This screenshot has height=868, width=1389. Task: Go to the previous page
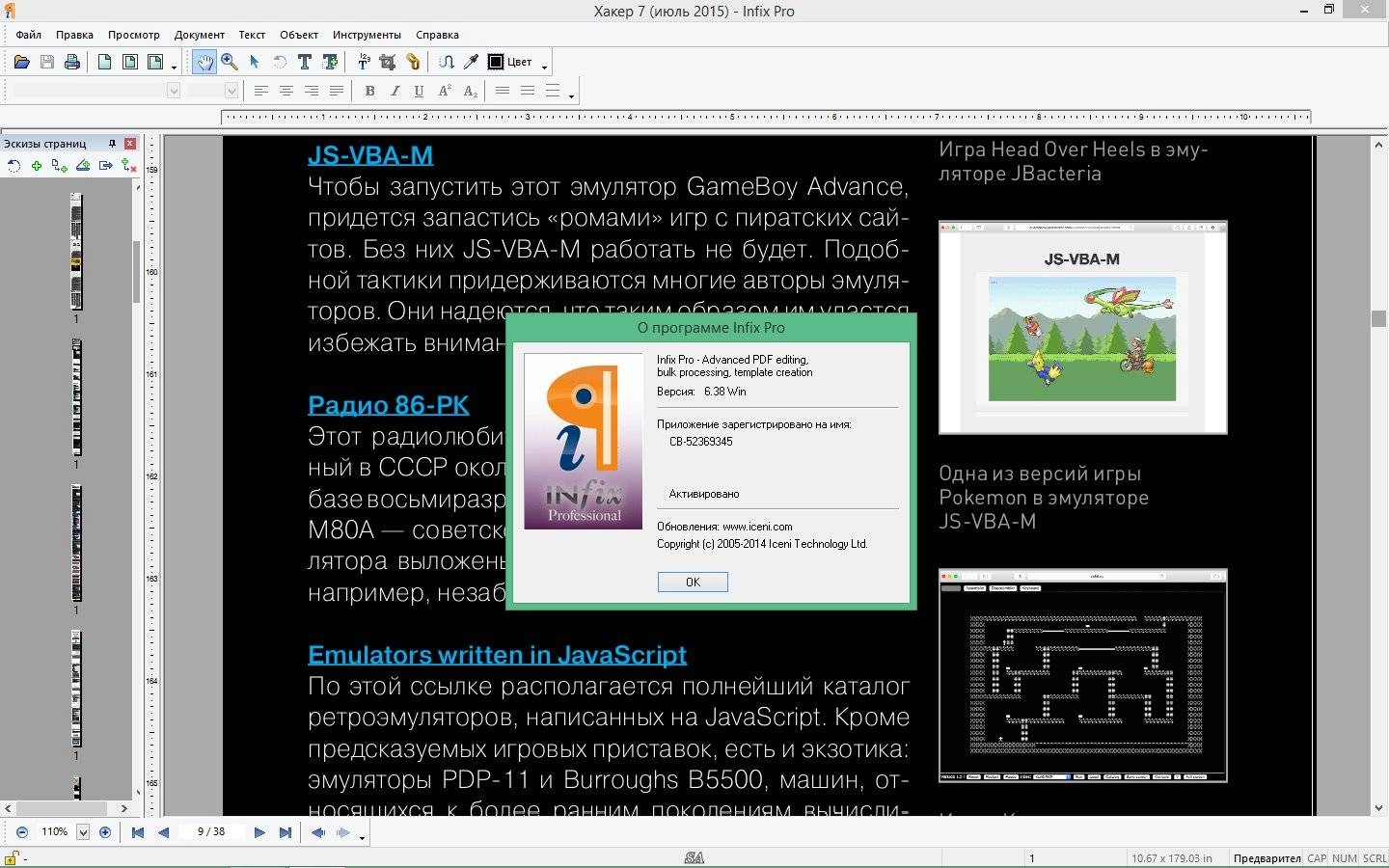pos(163,832)
